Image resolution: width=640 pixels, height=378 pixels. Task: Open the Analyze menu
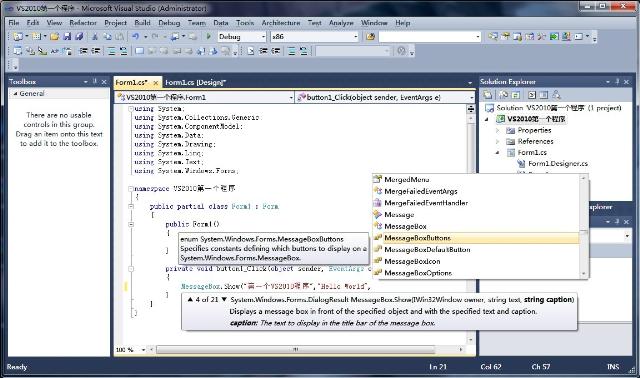point(341,23)
